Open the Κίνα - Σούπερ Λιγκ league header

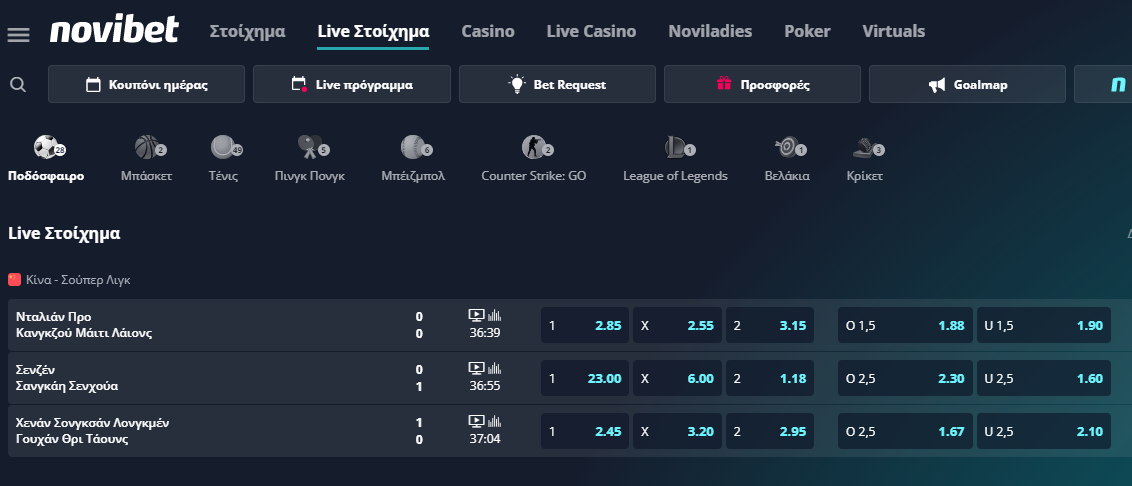point(70,280)
